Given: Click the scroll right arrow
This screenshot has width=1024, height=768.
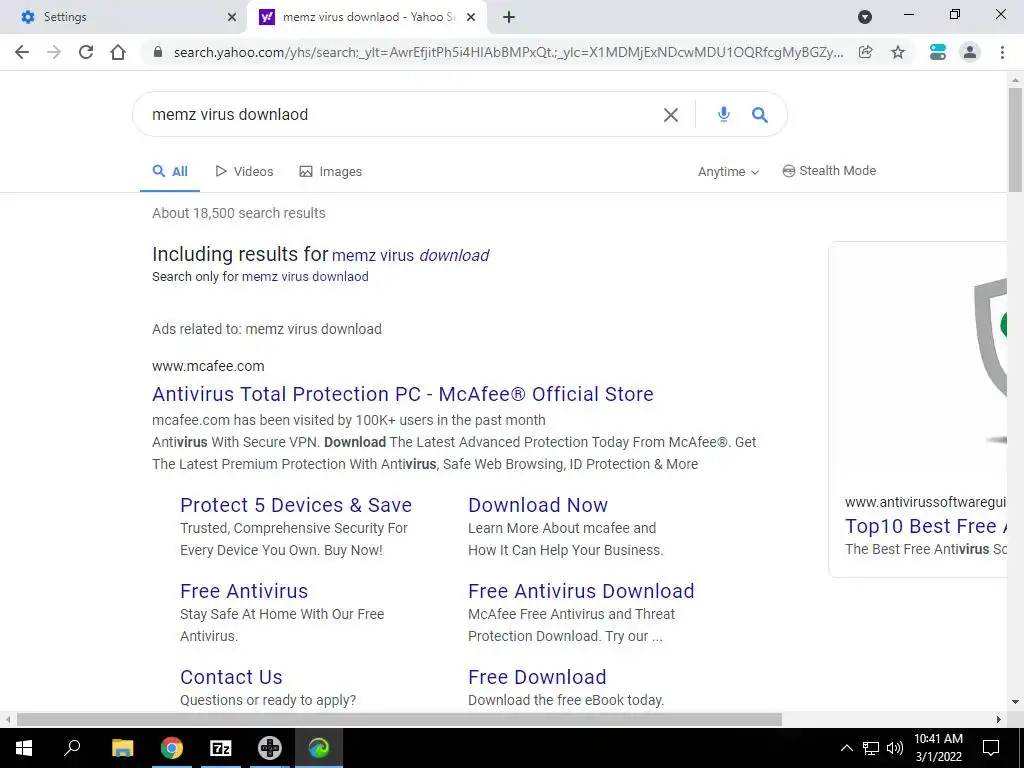Looking at the screenshot, I should click(999, 720).
